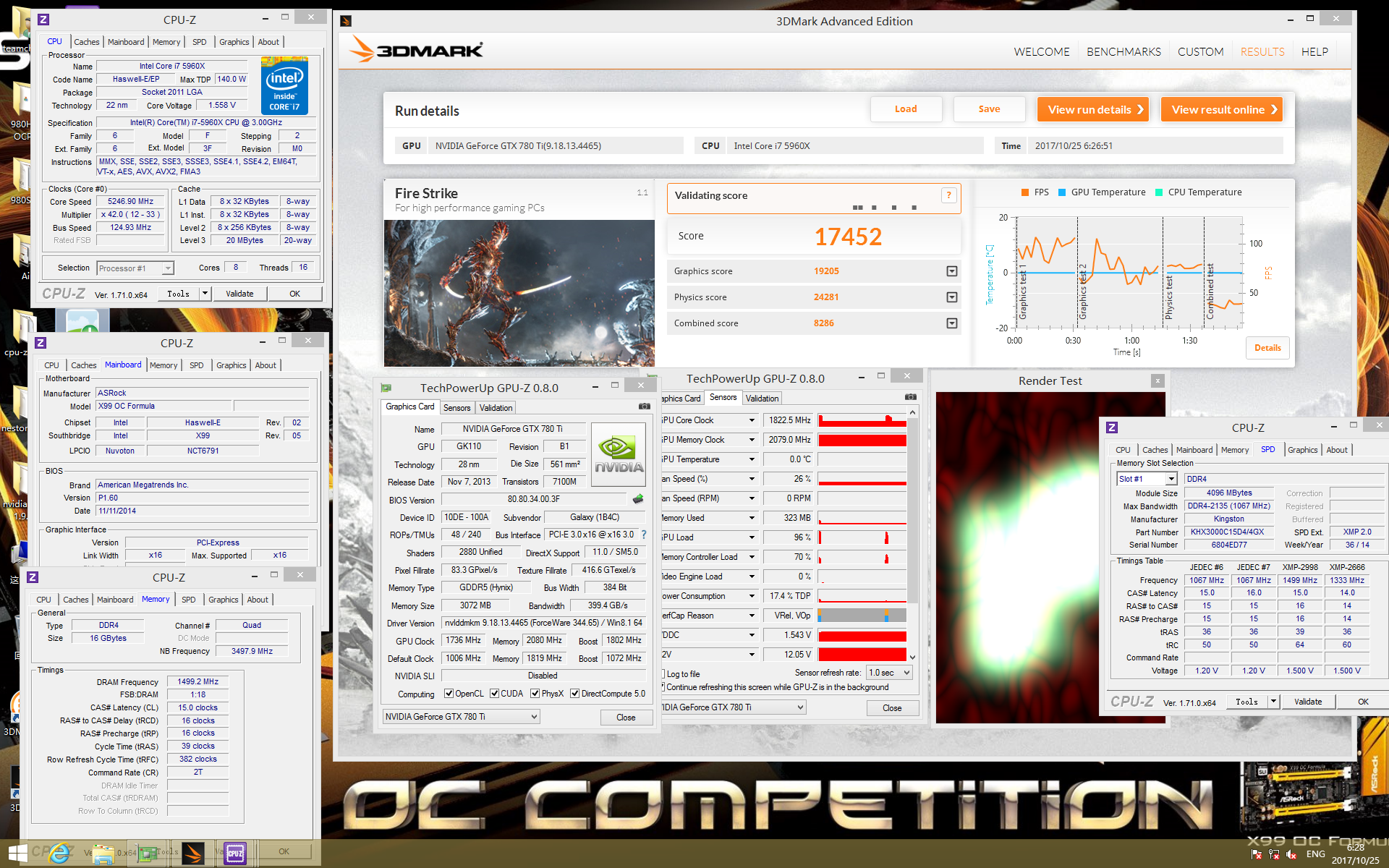Open the CUSTOM menu in 3DMark
Image resolution: width=1389 pixels, height=868 pixels.
(1201, 52)
